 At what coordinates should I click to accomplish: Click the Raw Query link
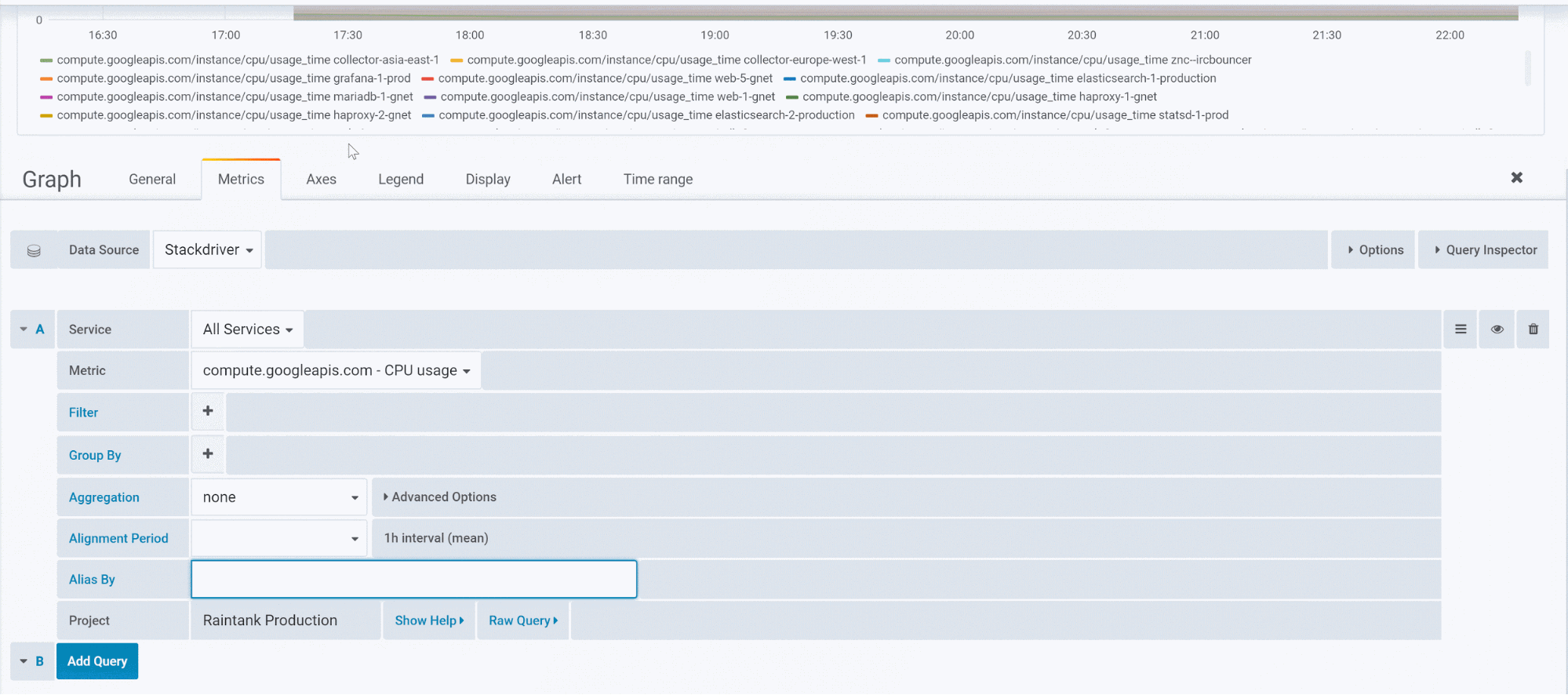523,620
